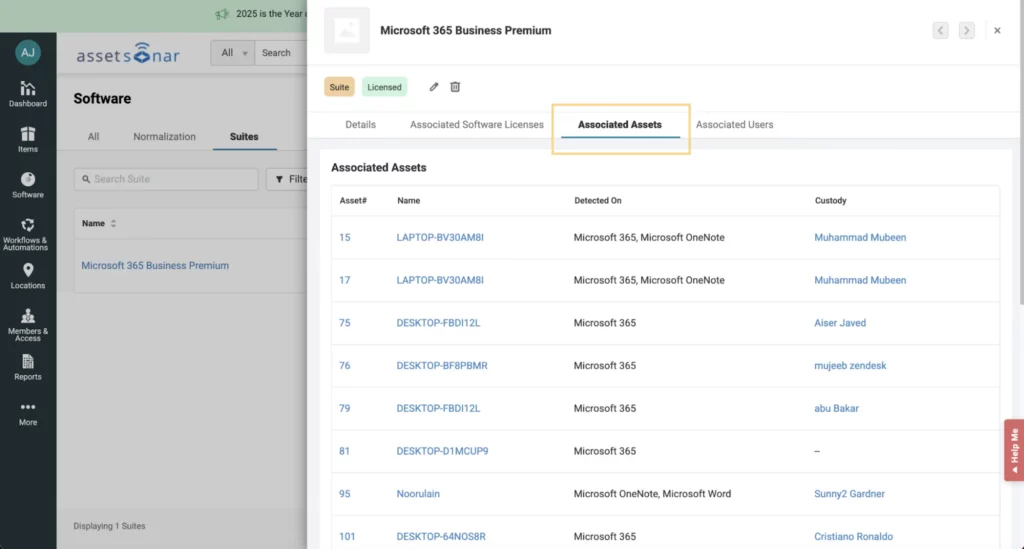Screen dimensions: 1024x549
Task: Open Microsoft 365 Business Premium suite link
Action: point(155,266)
